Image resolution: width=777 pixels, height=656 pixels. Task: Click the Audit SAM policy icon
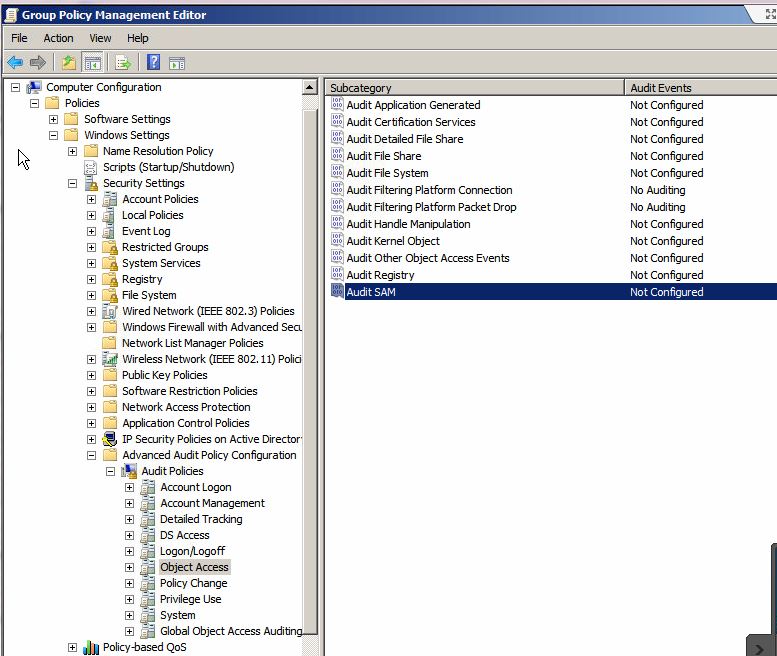(337, 292)
